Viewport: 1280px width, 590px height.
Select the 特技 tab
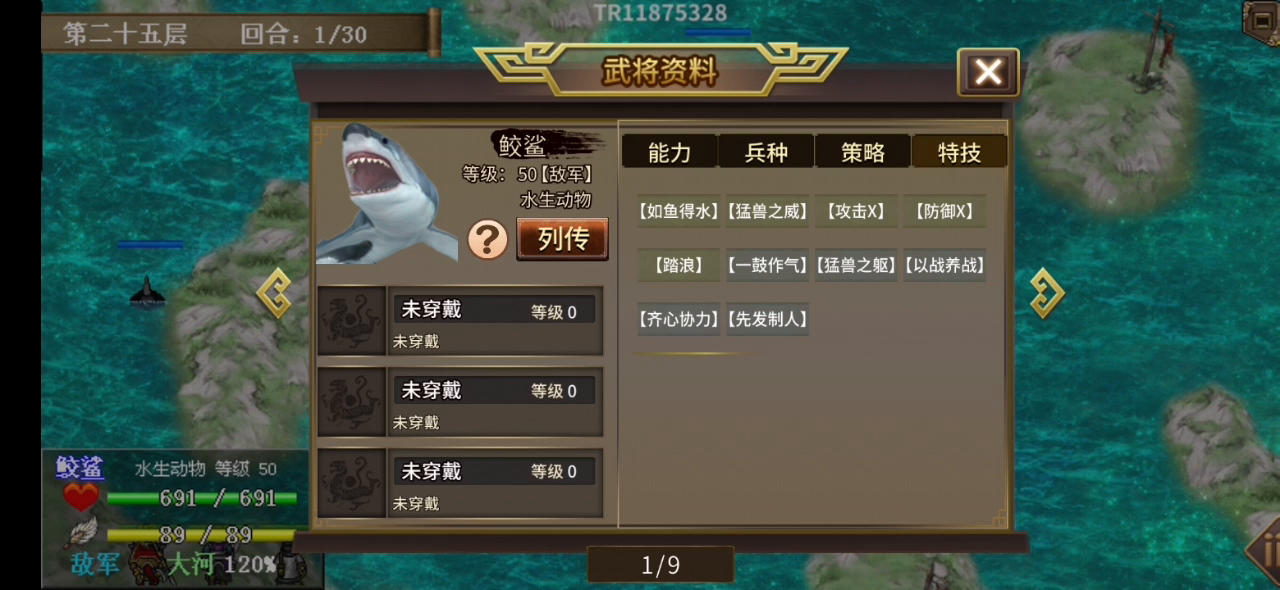coord(958,152)
